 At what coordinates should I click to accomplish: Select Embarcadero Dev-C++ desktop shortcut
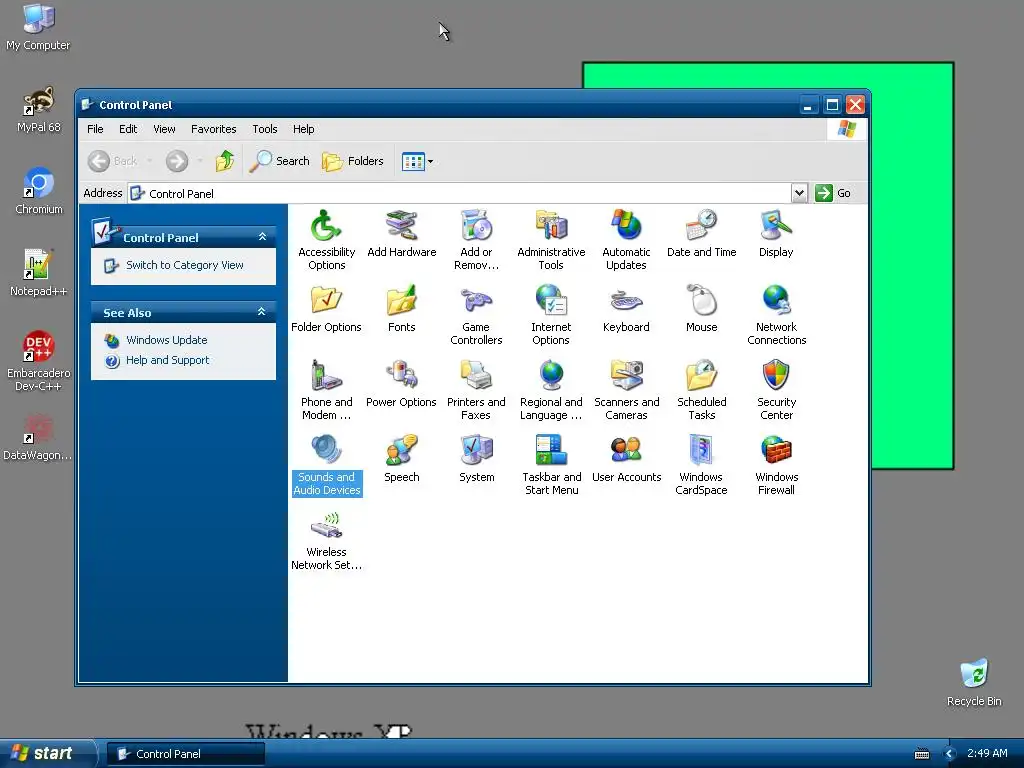[x=39, y=361]
